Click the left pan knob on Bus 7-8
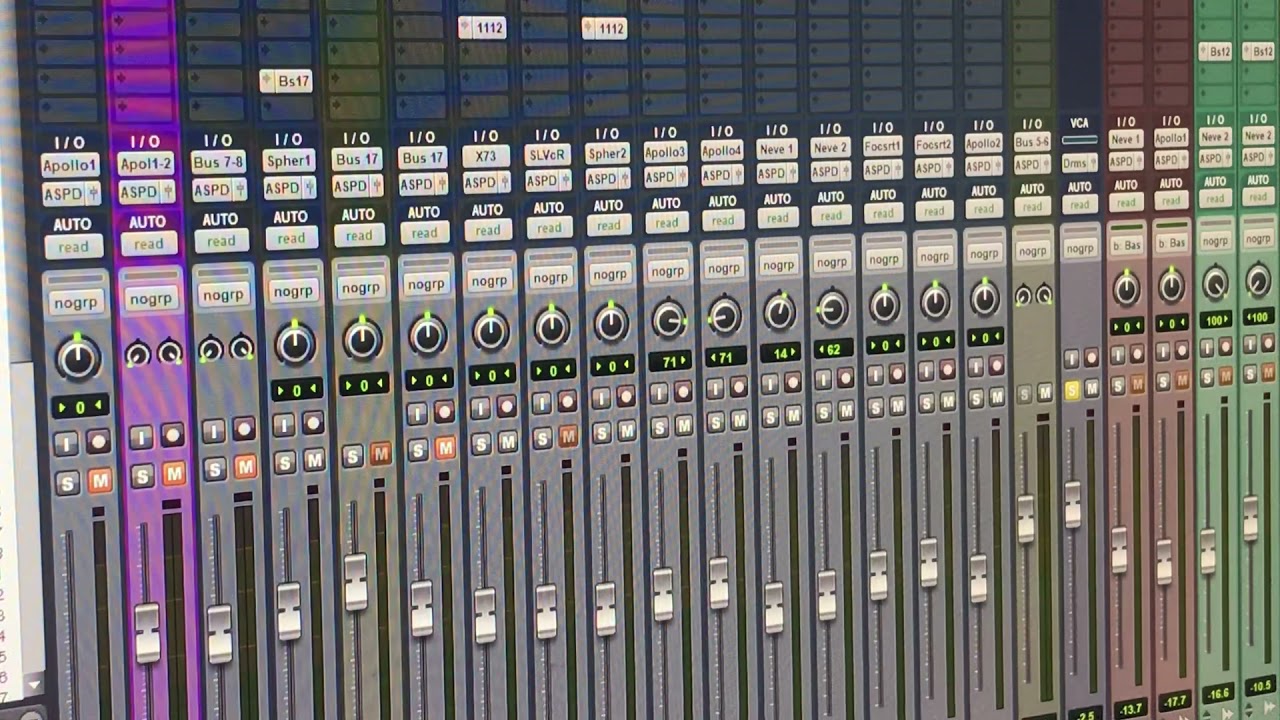1280x720 pixels. 210,350
